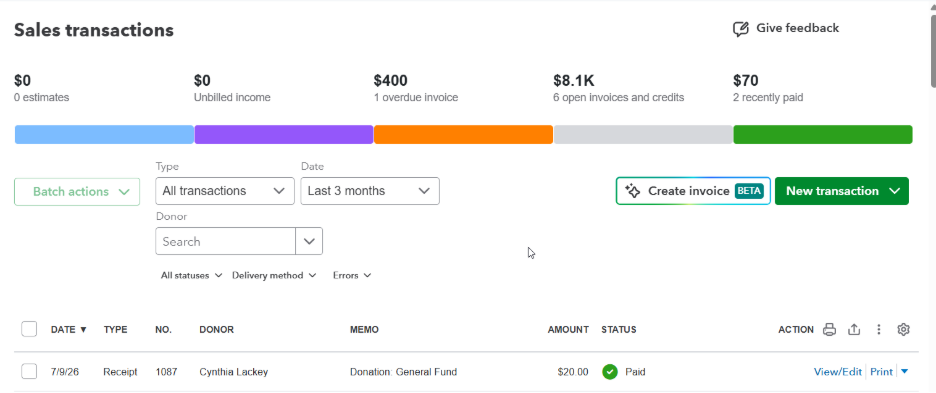
Task: Click the $70 recently paid total
Action: (x=745, y=80)
